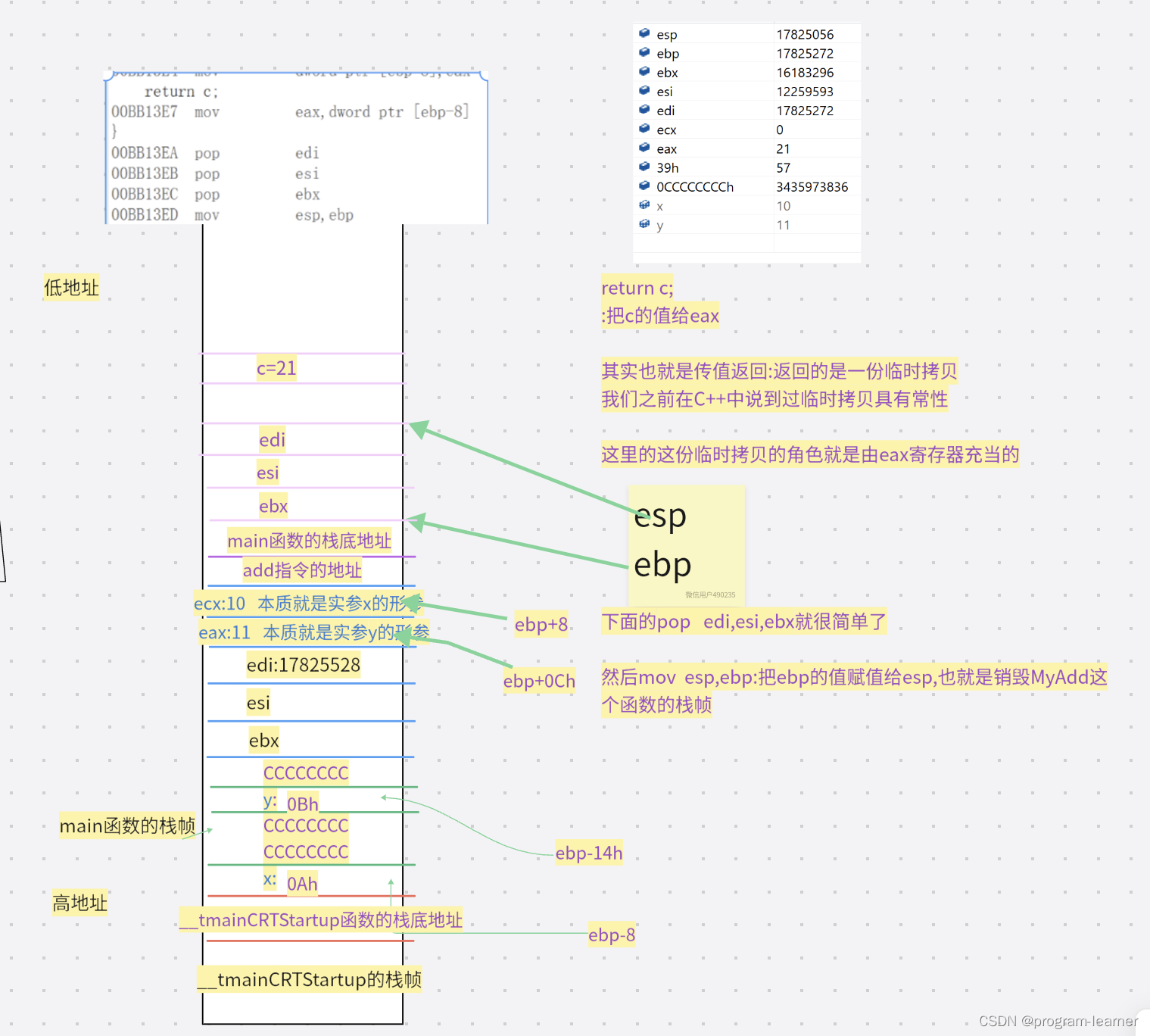Screen dimensions: 1150x1036
Task: Select the x: 0Ah stack cell
Action: pos(291,882)
